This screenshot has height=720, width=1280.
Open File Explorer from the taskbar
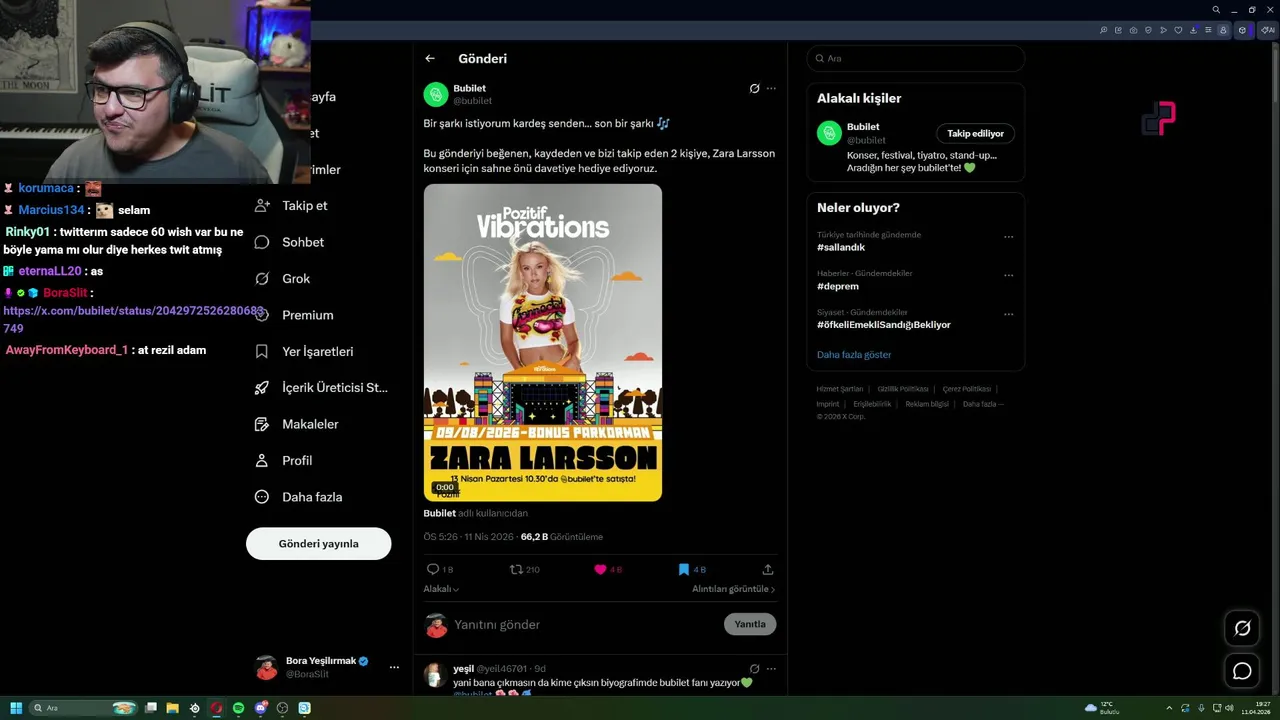(x=172, y=708)
